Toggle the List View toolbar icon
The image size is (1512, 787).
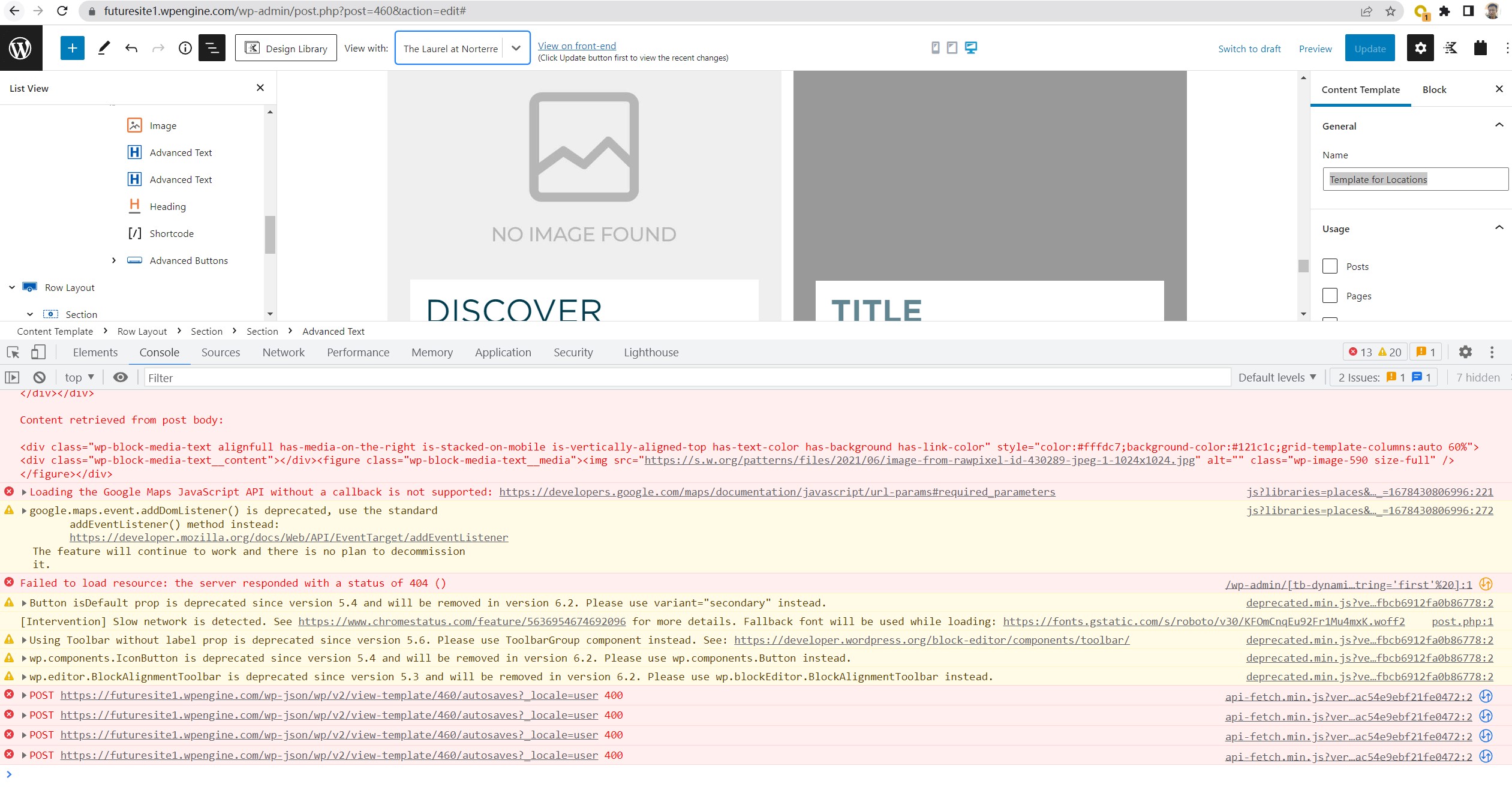(212, 48)
